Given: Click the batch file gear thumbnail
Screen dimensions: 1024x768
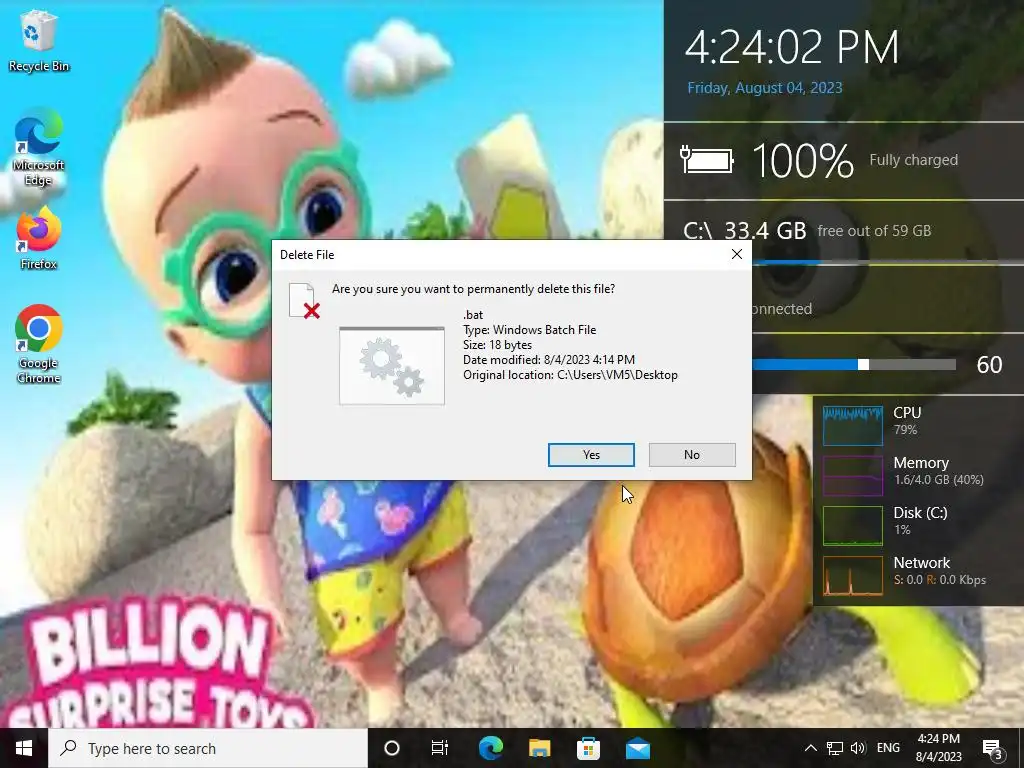Looking at the screenshot, I should [392, 366].
